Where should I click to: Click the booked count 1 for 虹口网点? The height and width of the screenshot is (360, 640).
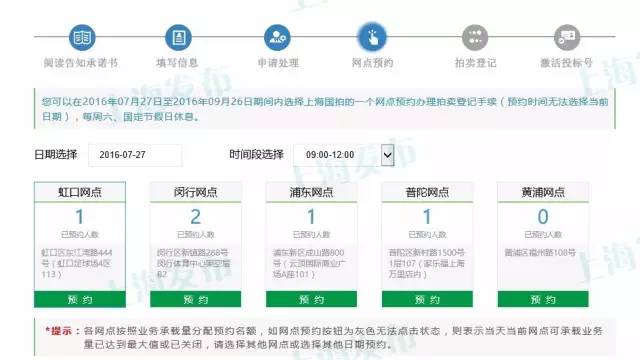point(80,217)
